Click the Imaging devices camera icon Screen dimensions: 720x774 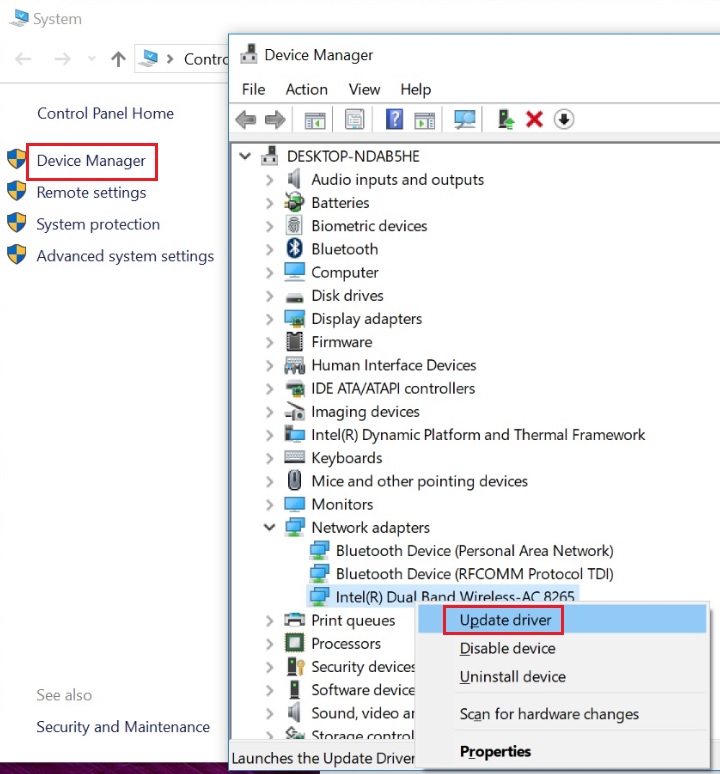[295, 411]
